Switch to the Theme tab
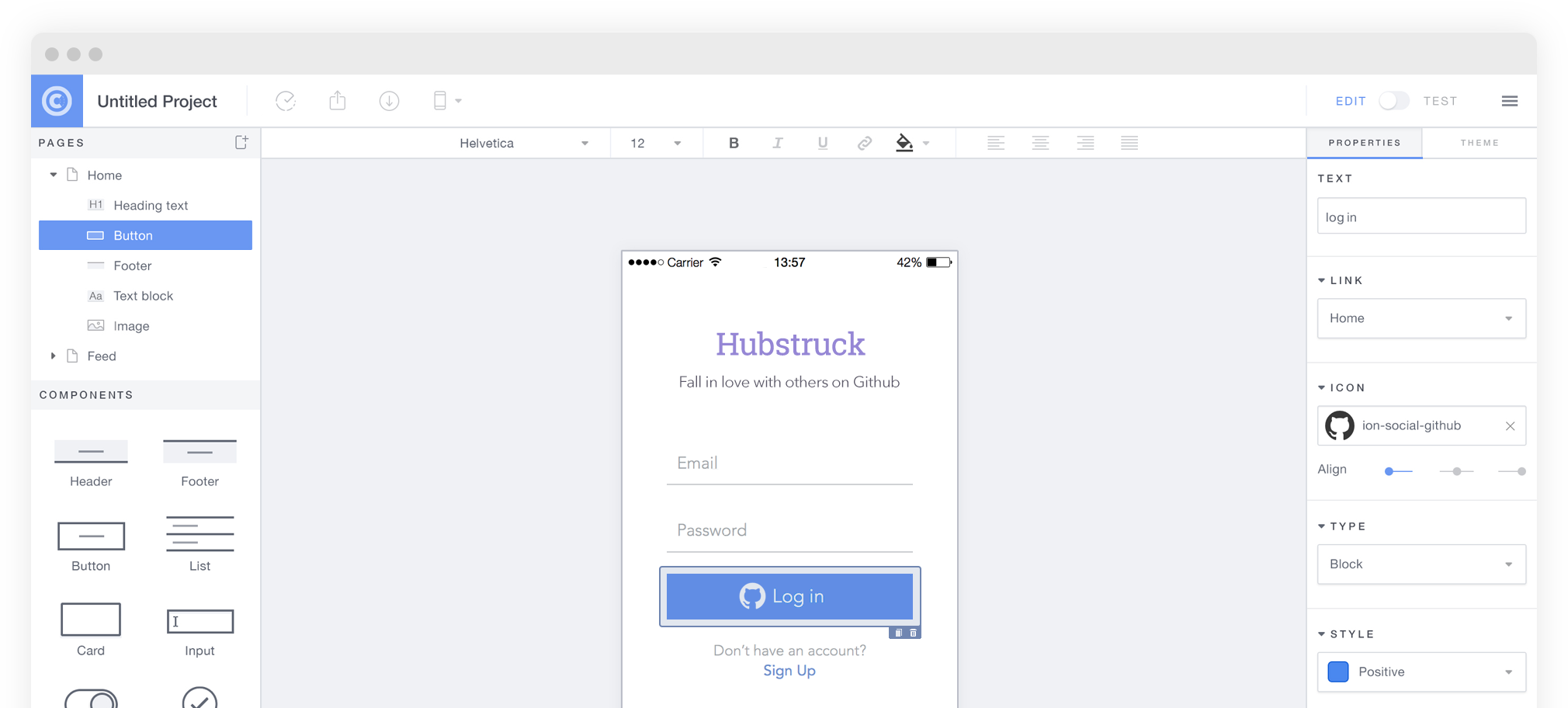The height and width of the screenshot is (708, 1568). point(1480,143)
